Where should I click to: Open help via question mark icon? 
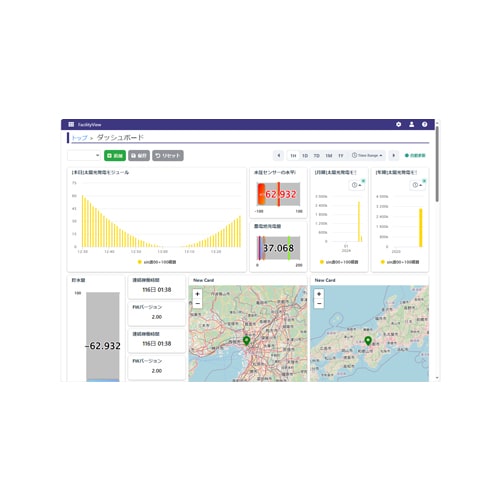tap(424, 124)
